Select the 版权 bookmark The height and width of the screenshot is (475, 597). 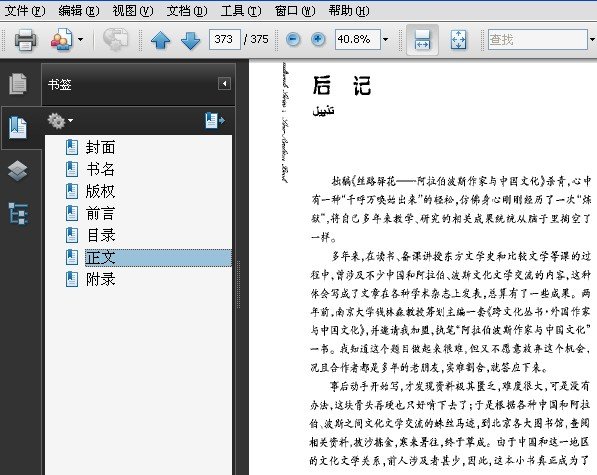(101, 191)
